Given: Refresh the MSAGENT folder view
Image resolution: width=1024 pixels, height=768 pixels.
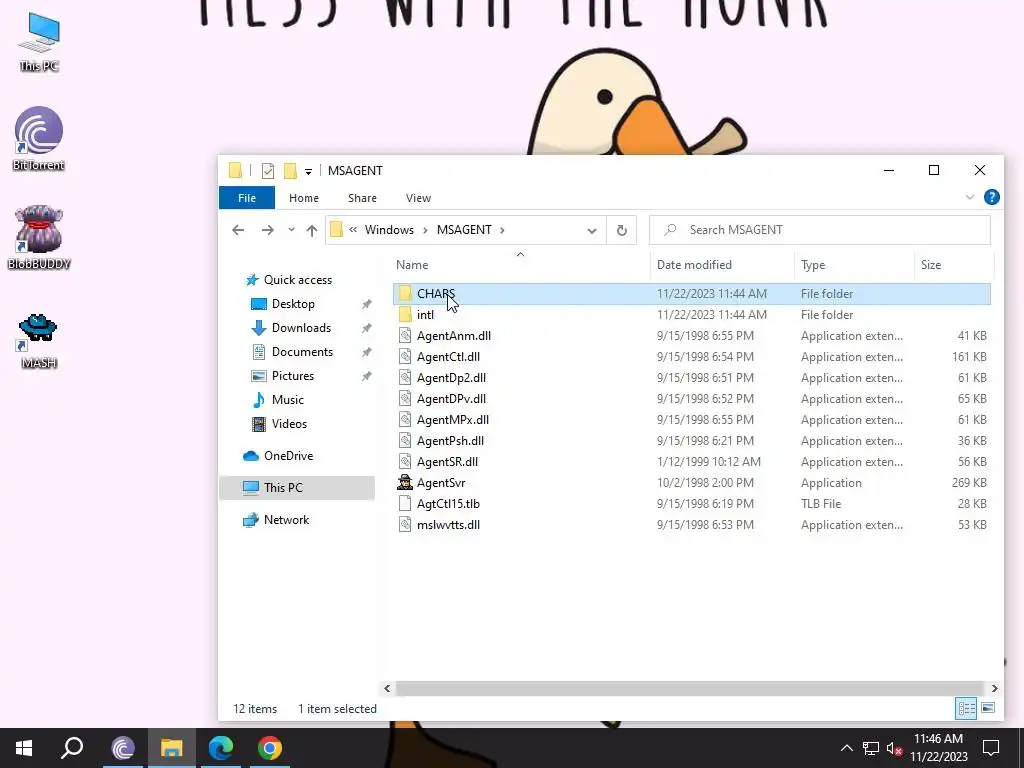Looking at the screenshot, I should (x=622, y=230).
